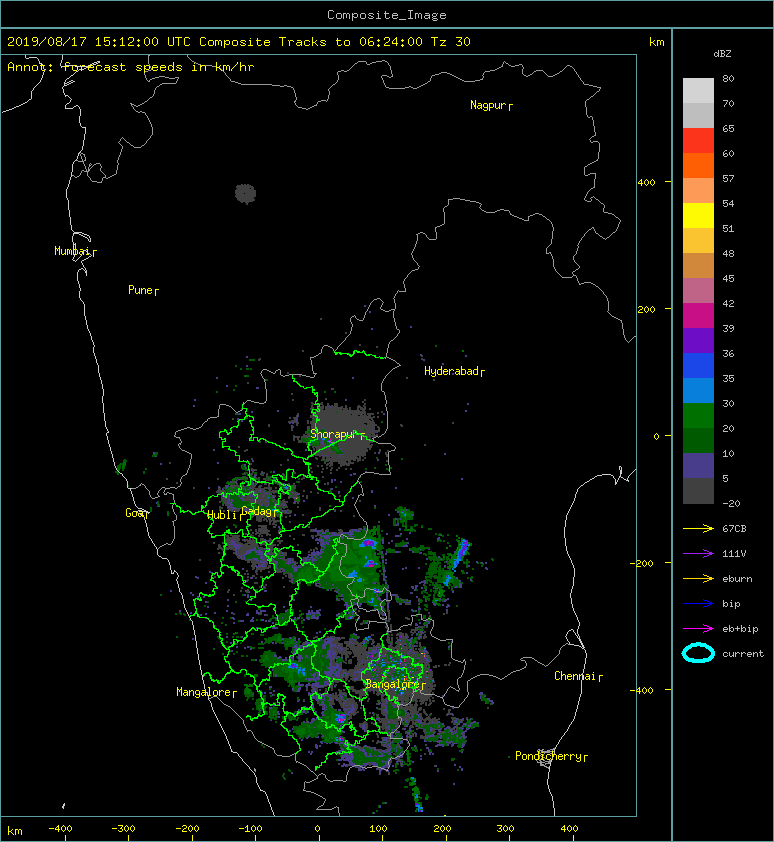The height and width of the screenshot is (842, 774).
Task: Click the 2019/08/17 15:12:00 UTC timestamp
Action: pos(98,42)
